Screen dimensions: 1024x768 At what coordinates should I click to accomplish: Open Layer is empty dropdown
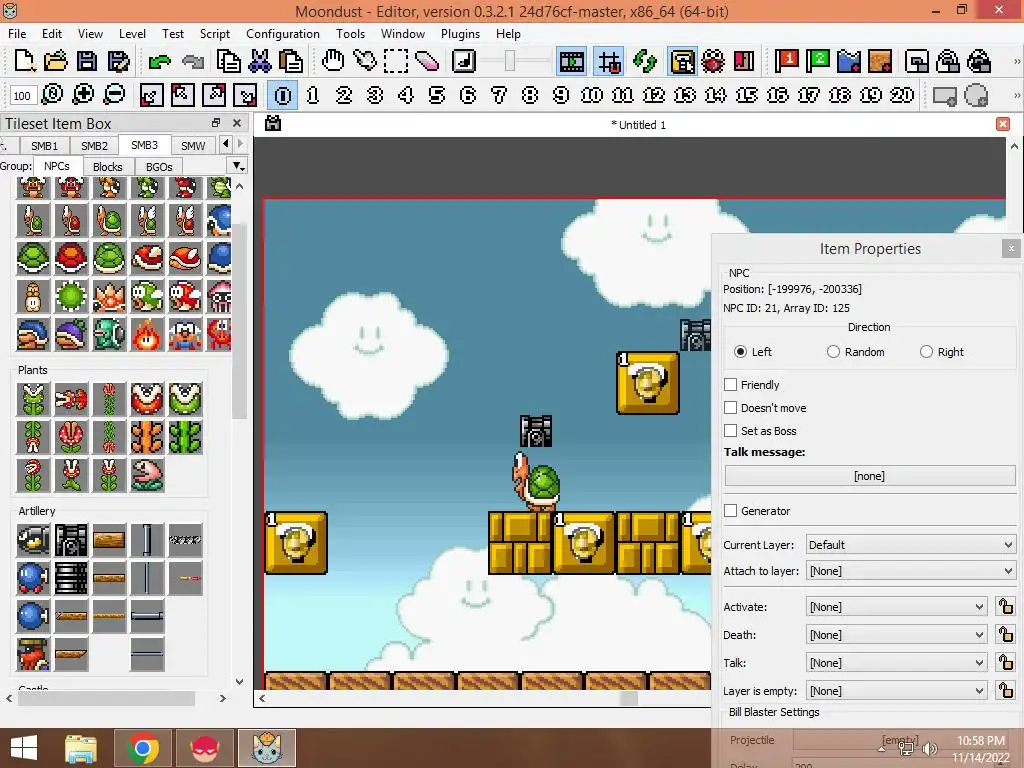897,691
